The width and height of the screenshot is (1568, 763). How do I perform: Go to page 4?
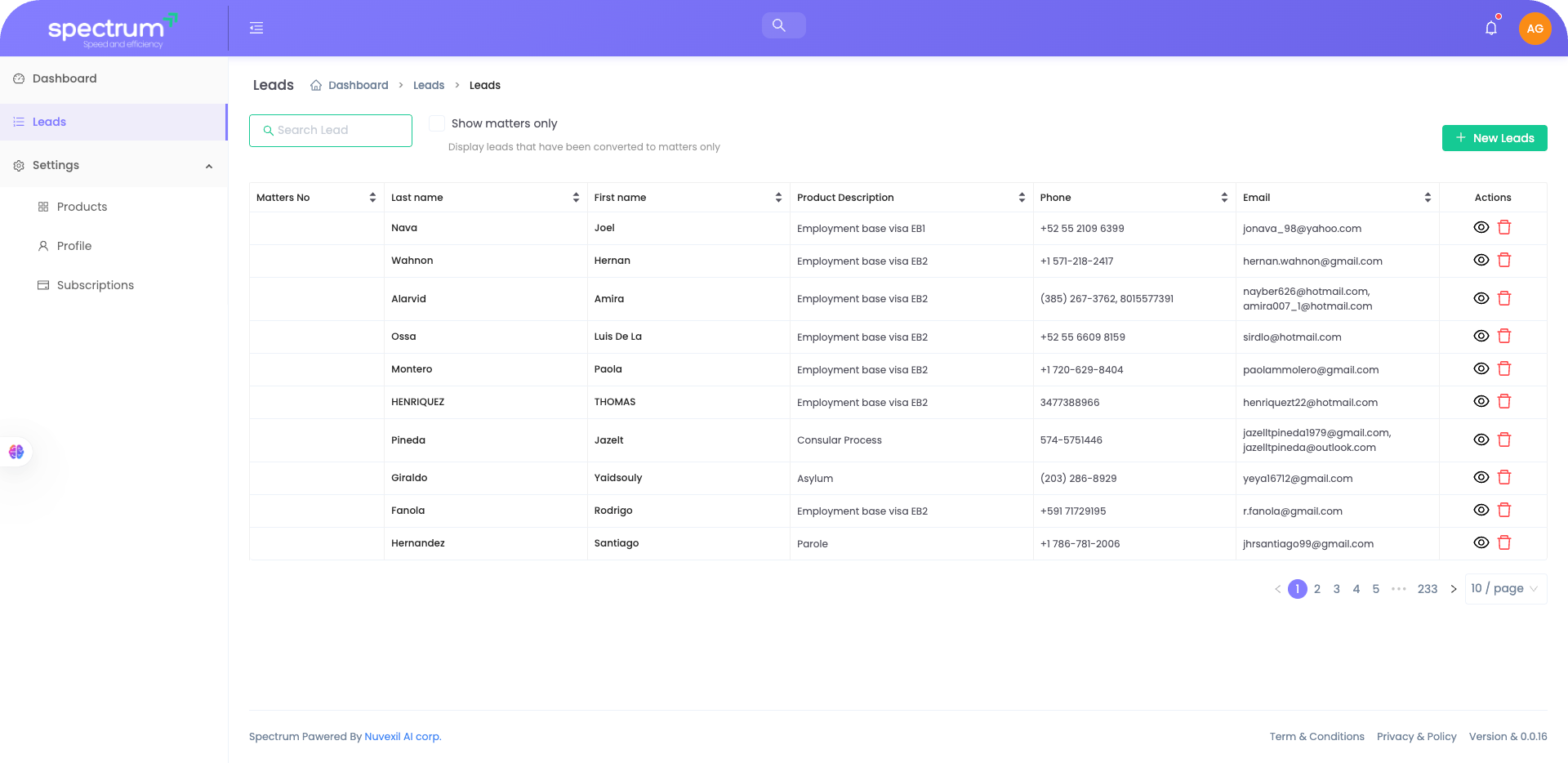click(x=1356, y=589)
